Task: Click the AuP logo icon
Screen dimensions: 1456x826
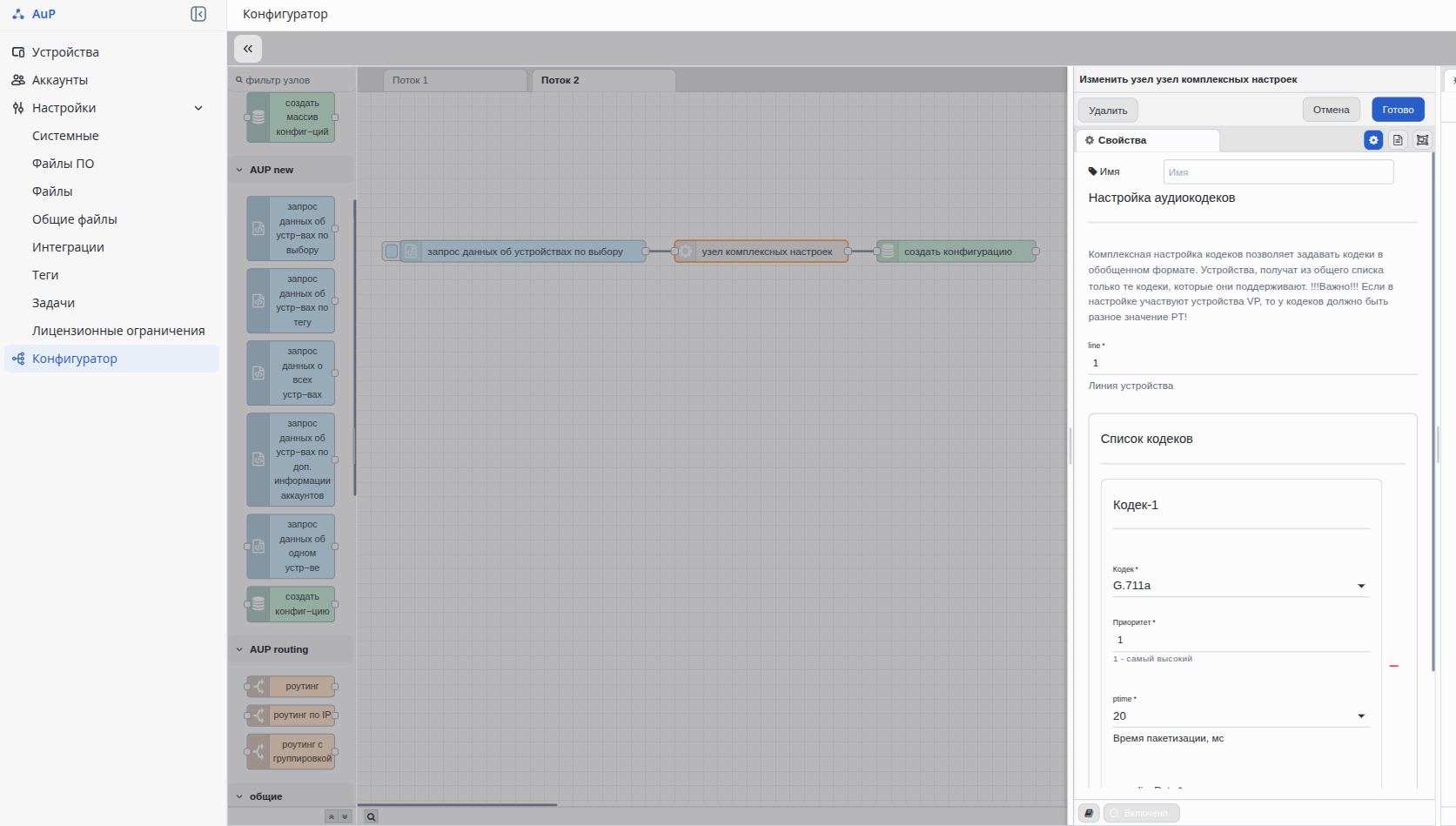Action: pos(18,14)
